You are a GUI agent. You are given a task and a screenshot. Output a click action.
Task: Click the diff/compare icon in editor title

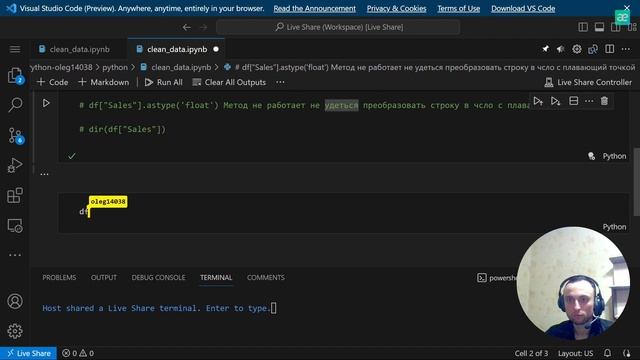593,49
